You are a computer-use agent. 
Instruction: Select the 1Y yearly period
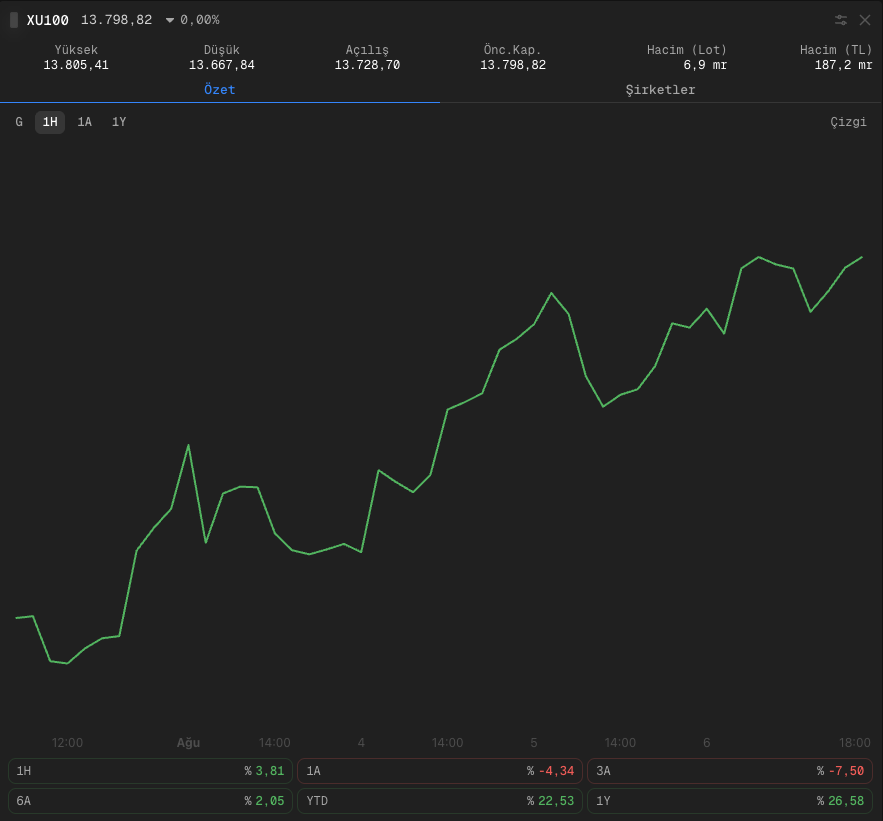pos(119,122)
